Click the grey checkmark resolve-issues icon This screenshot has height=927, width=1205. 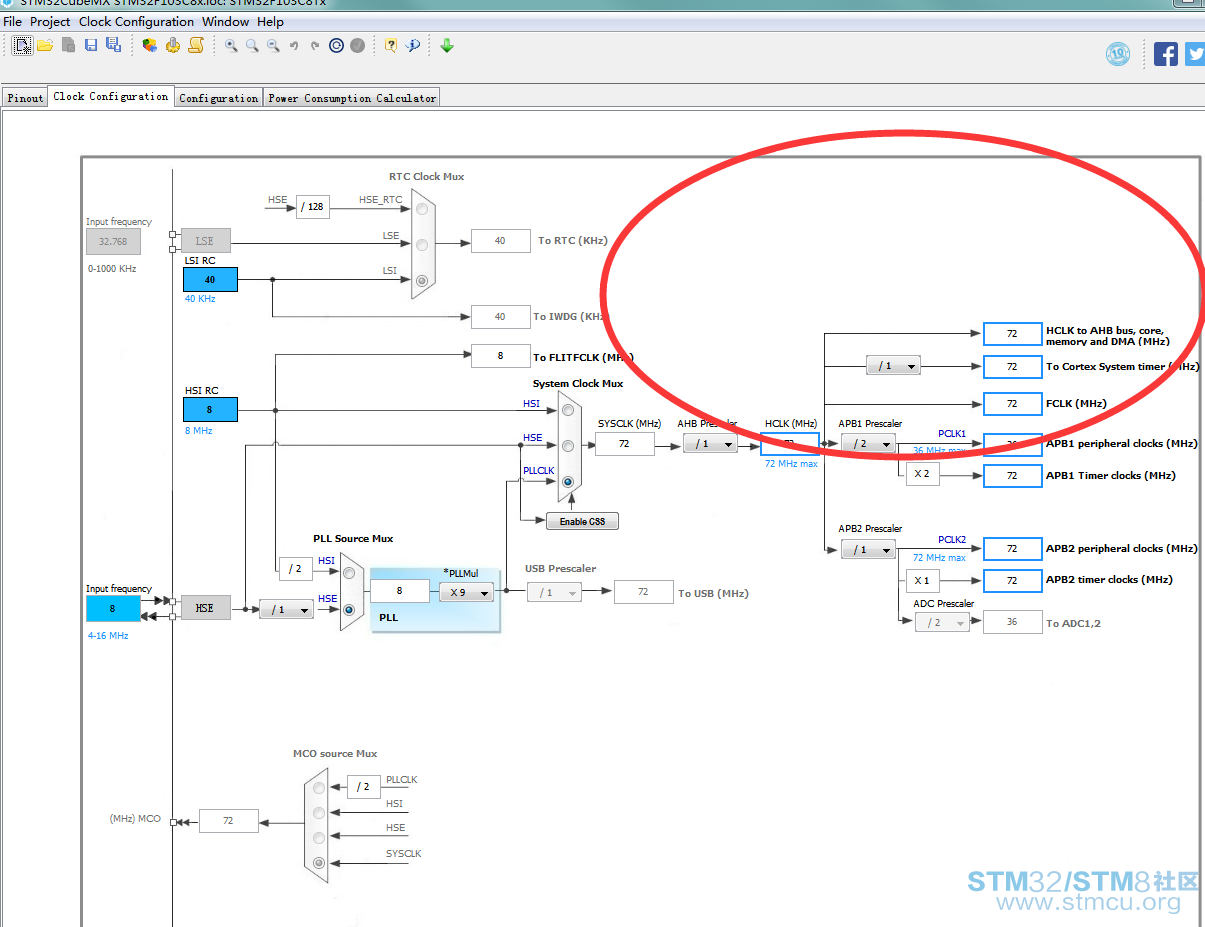[x=357, y=45]
